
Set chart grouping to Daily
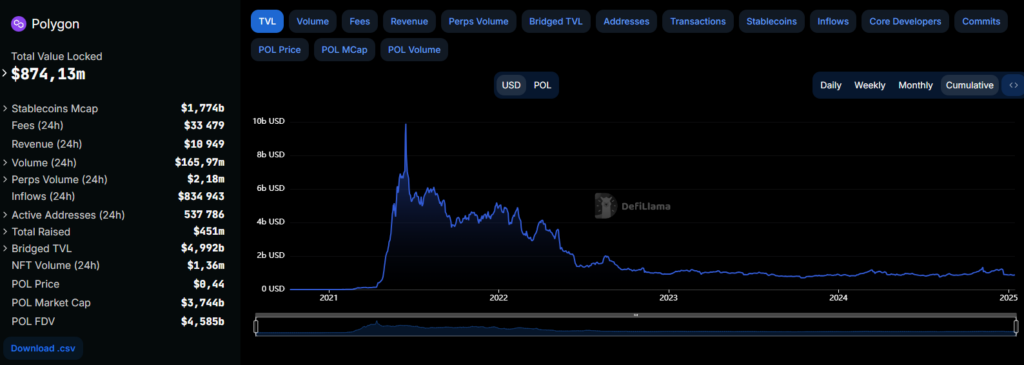pos(831,86)
